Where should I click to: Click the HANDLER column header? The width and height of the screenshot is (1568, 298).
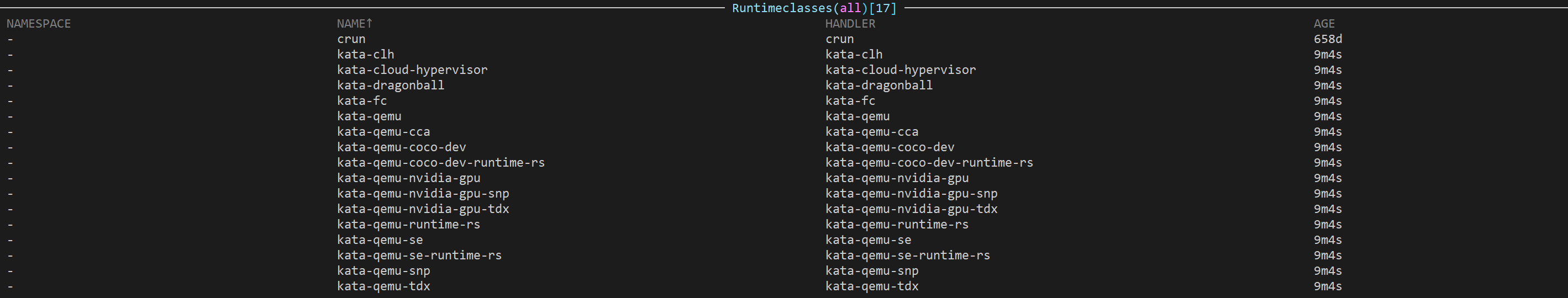point(850,24)
